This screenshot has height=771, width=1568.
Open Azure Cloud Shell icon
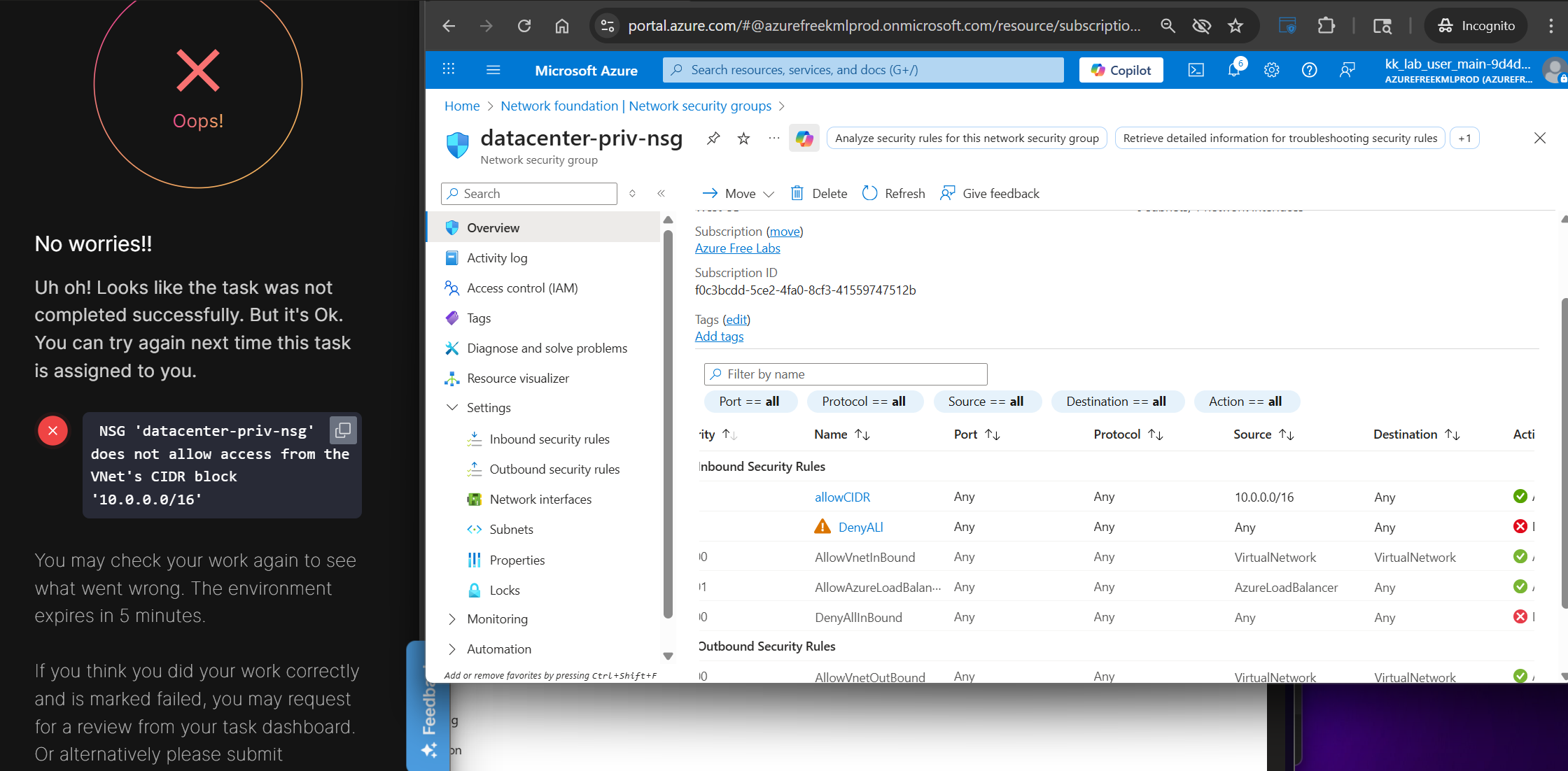[x=1196, y=70]
